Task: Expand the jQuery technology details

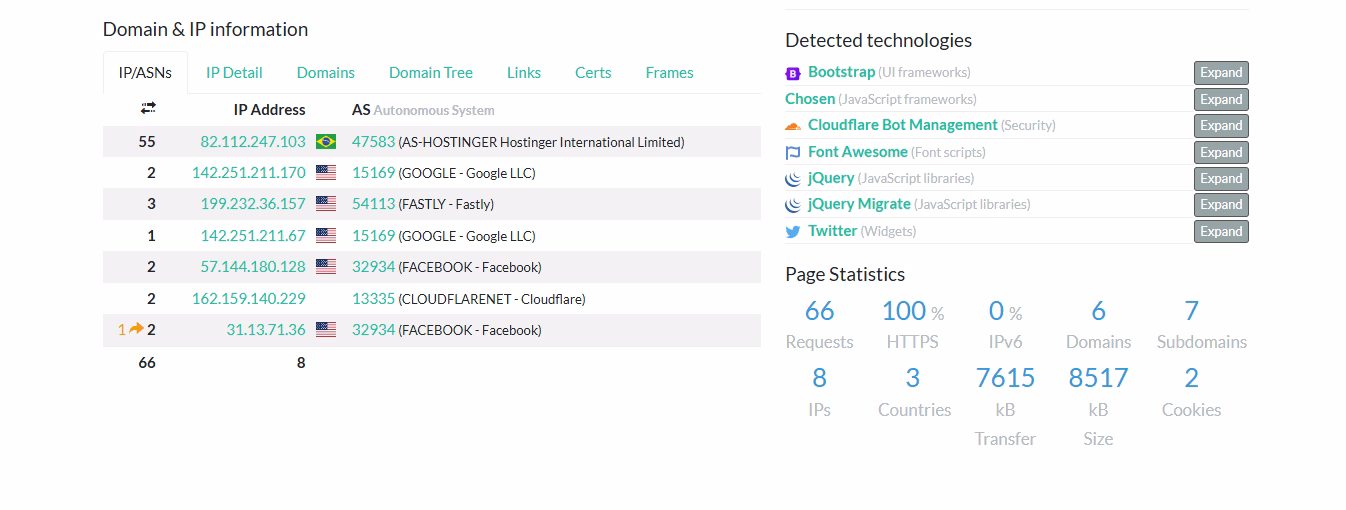Action: pyautogui.click(x=1221, y=178)
